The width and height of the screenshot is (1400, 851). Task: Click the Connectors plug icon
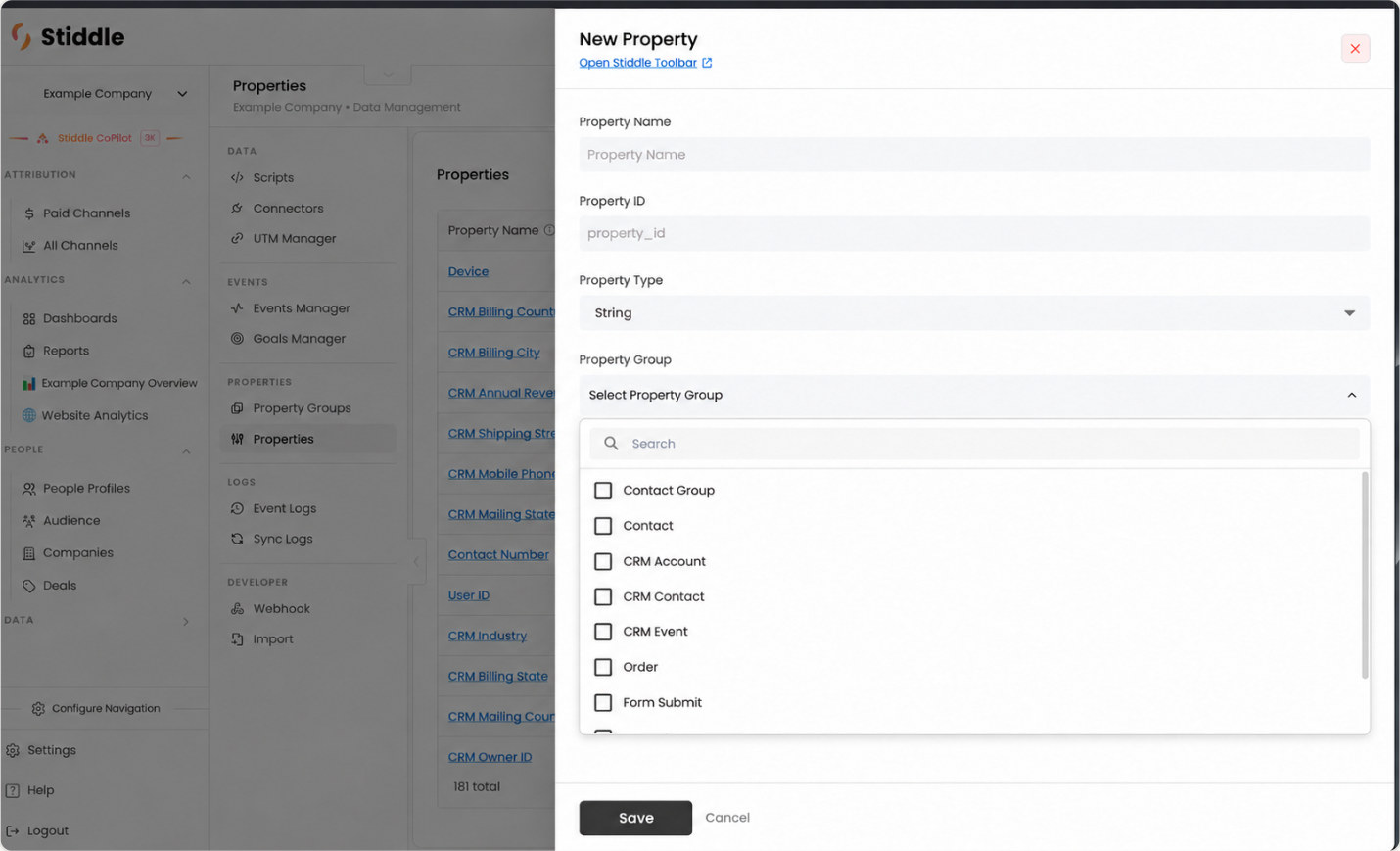(x=237, y=209)
